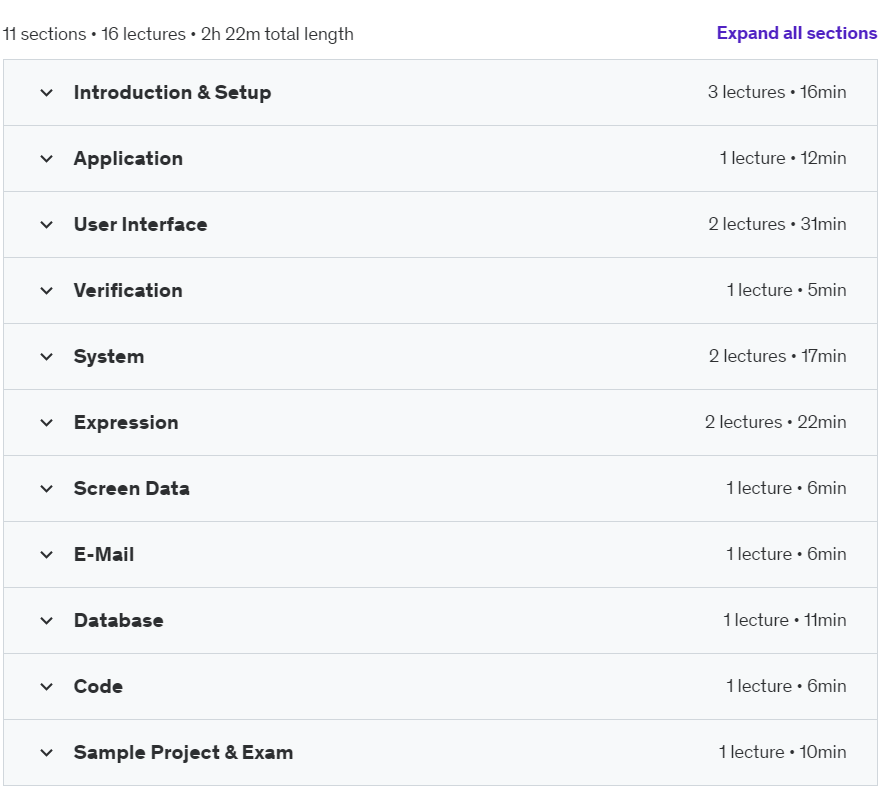Select the "2 lectures • 31min" text
The height and width of the screenshot is (791, 882).
point(777,224)
